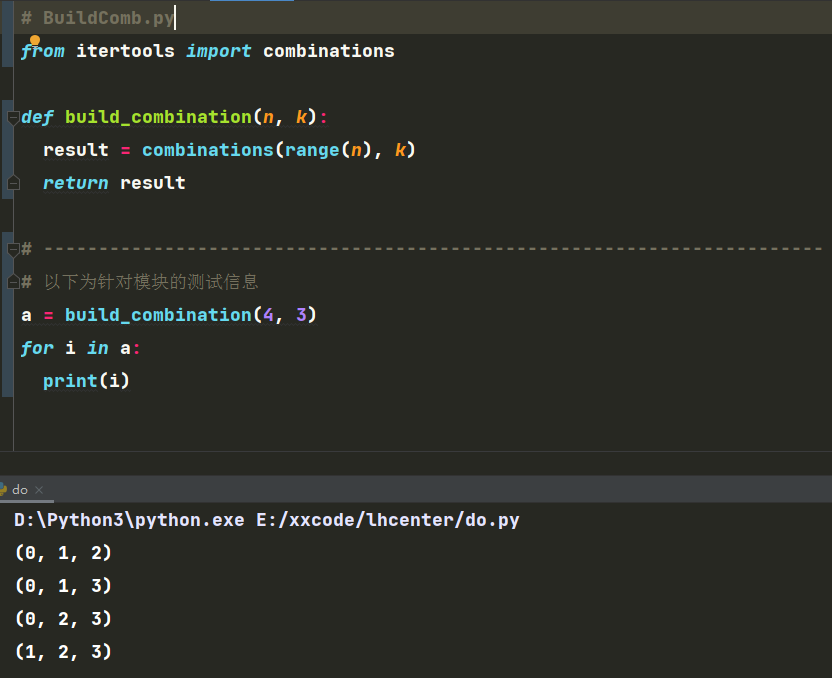Screen dimensions: 832x678
Task: Click the 'result' variable in assignment line
Action: (x=75, y=150)
